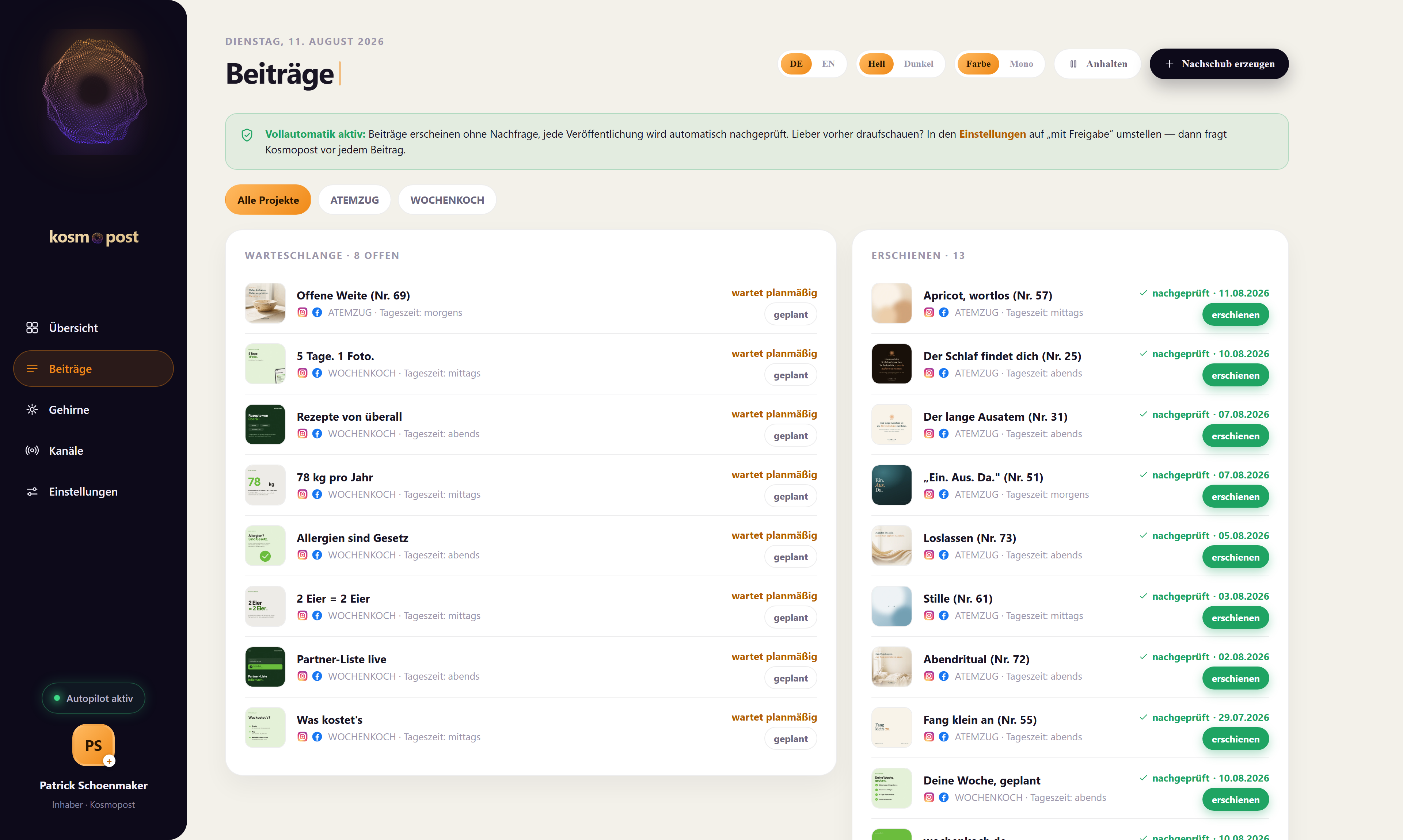
Task: Filter posts by ATEMZUG project
Action: (354, 200)
